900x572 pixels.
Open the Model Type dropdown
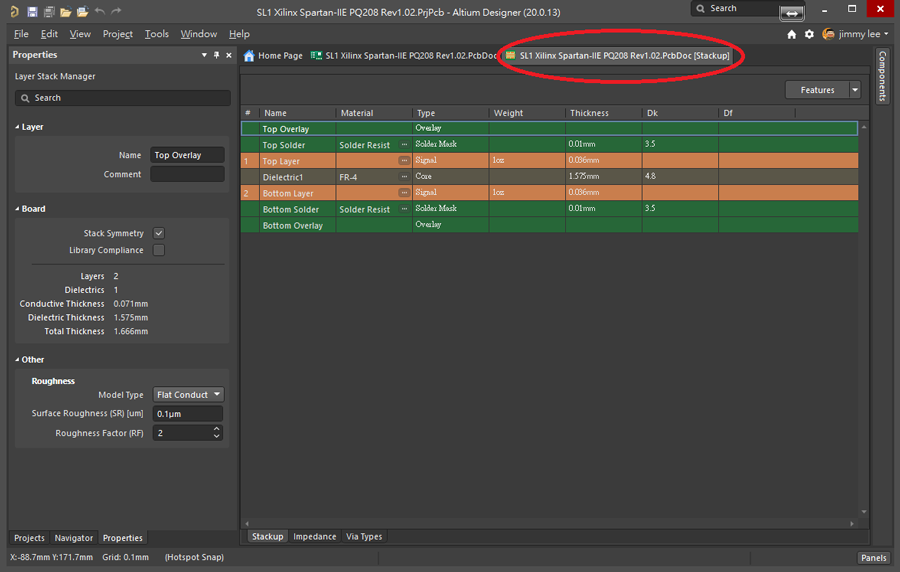[x=188, y=395]
